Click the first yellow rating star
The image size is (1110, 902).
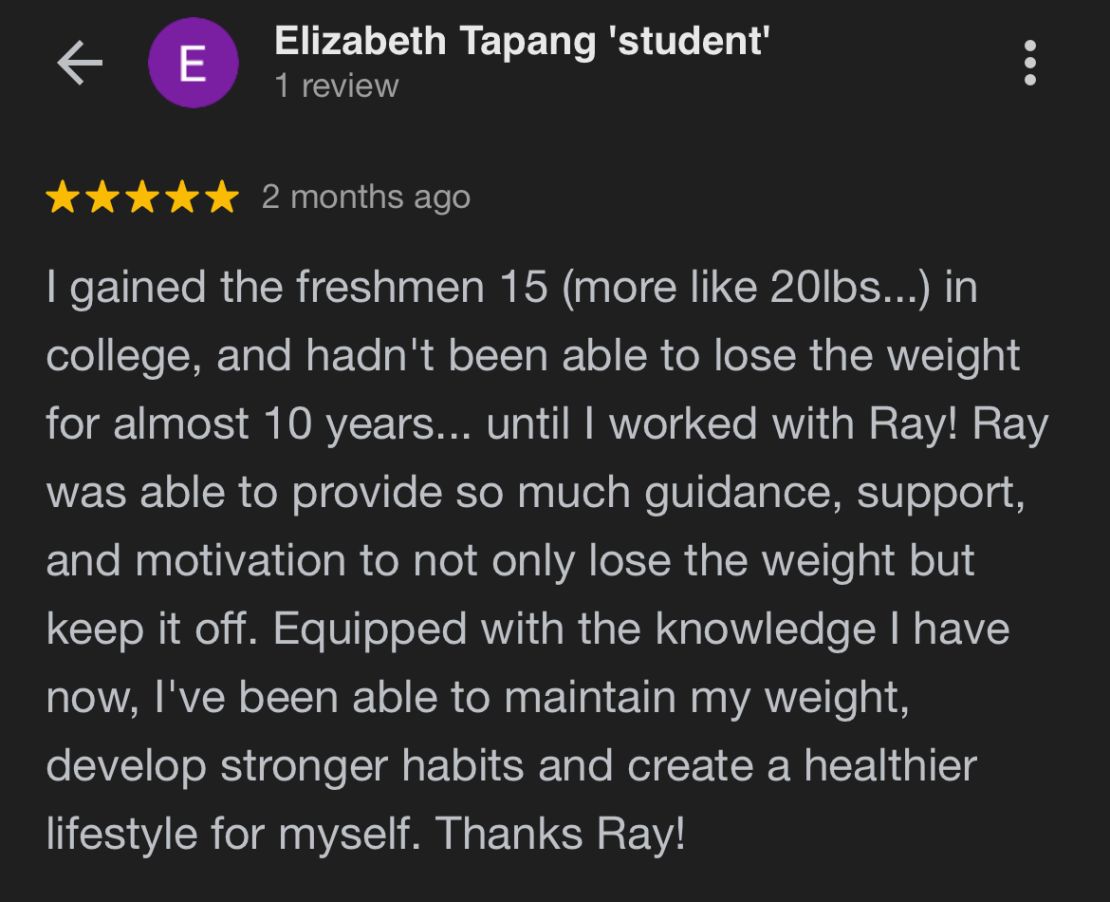[x=63, y=197]
